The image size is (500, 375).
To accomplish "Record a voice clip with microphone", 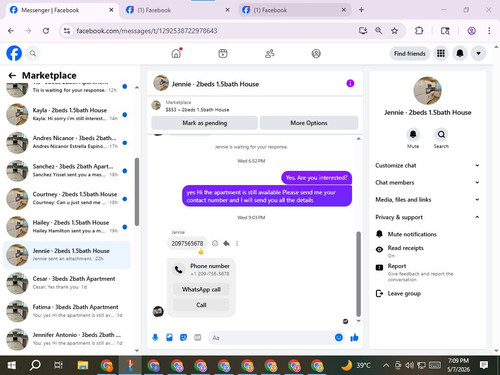I will pos(155,338).
